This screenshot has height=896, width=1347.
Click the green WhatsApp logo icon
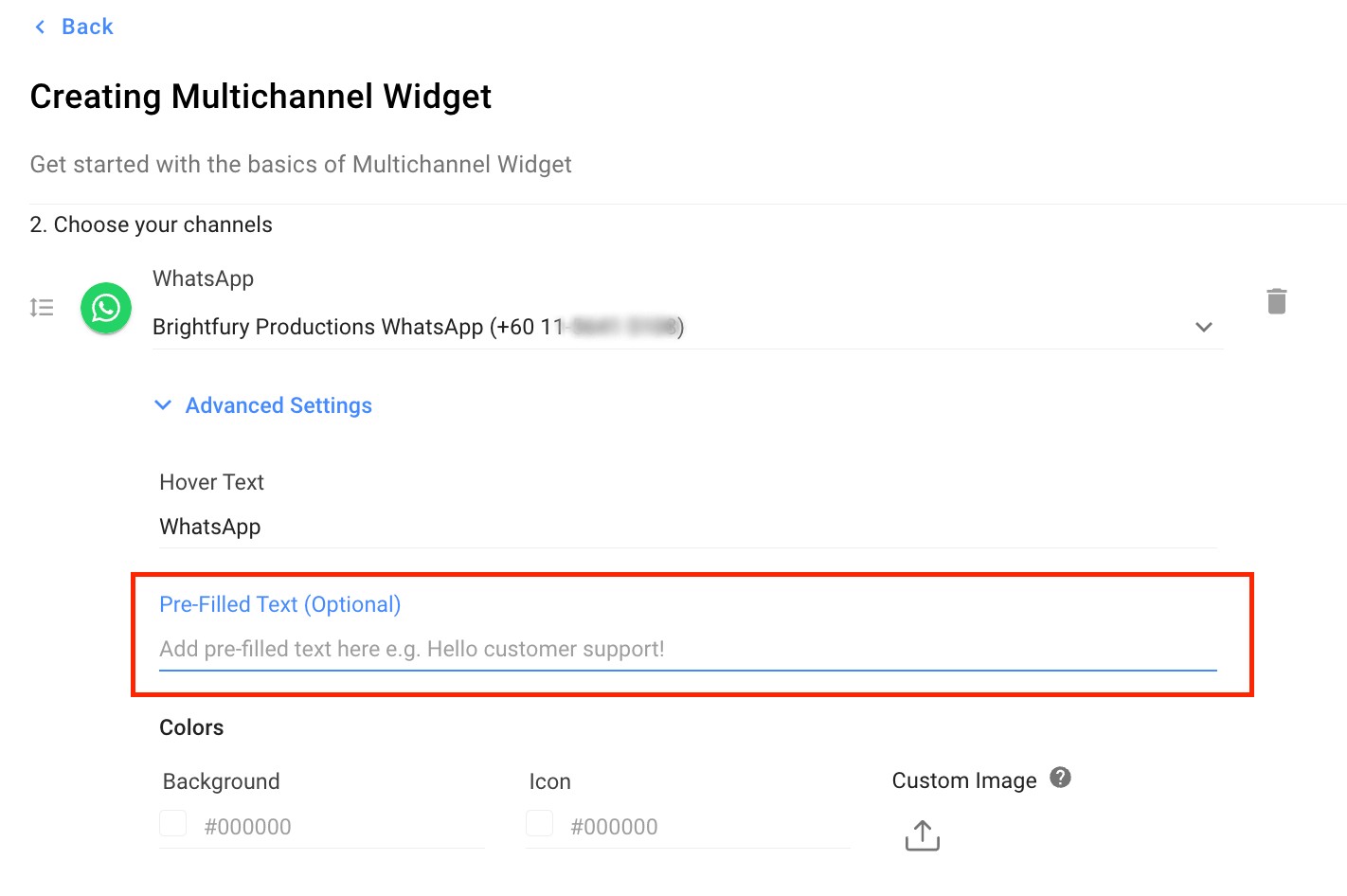tap(106, 308)
